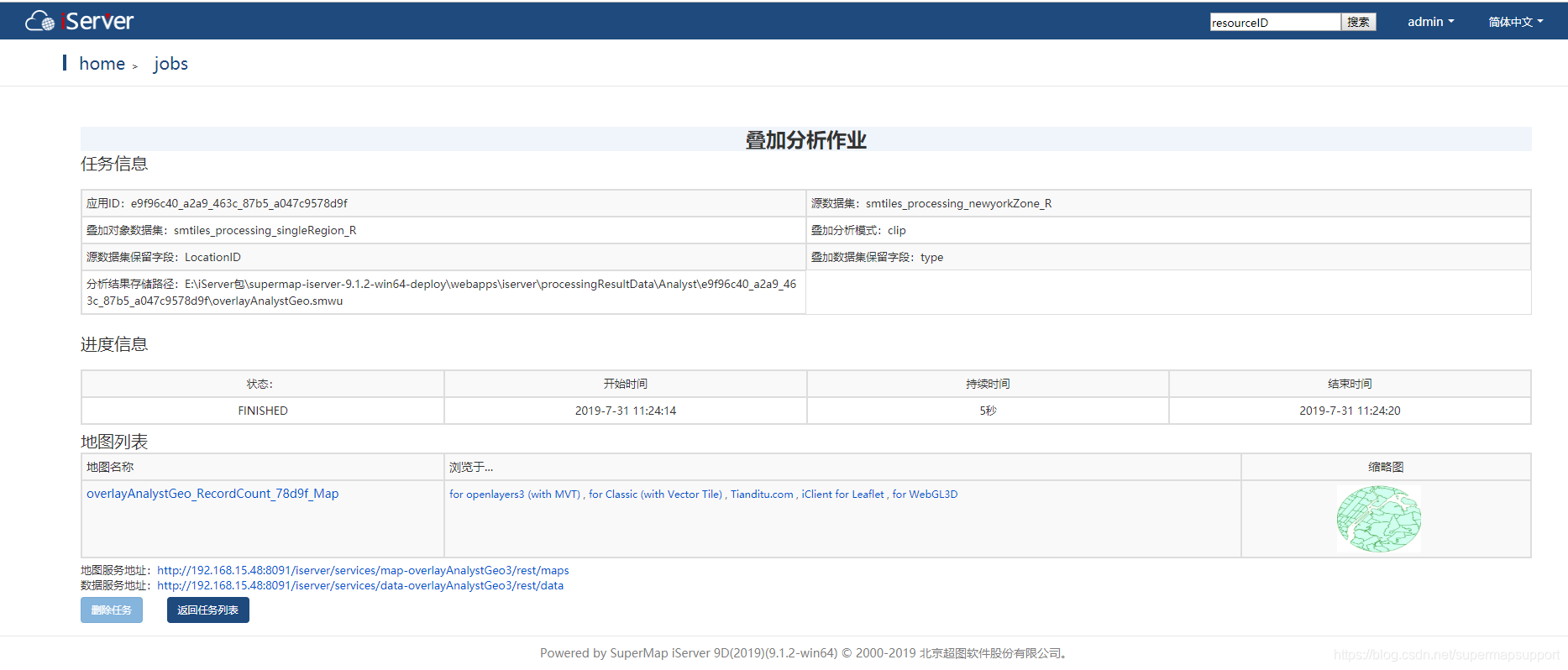Select the FINISHED status cell
Image resolution: width=1568 pixels, height=670 pixels.
(263, 411)
